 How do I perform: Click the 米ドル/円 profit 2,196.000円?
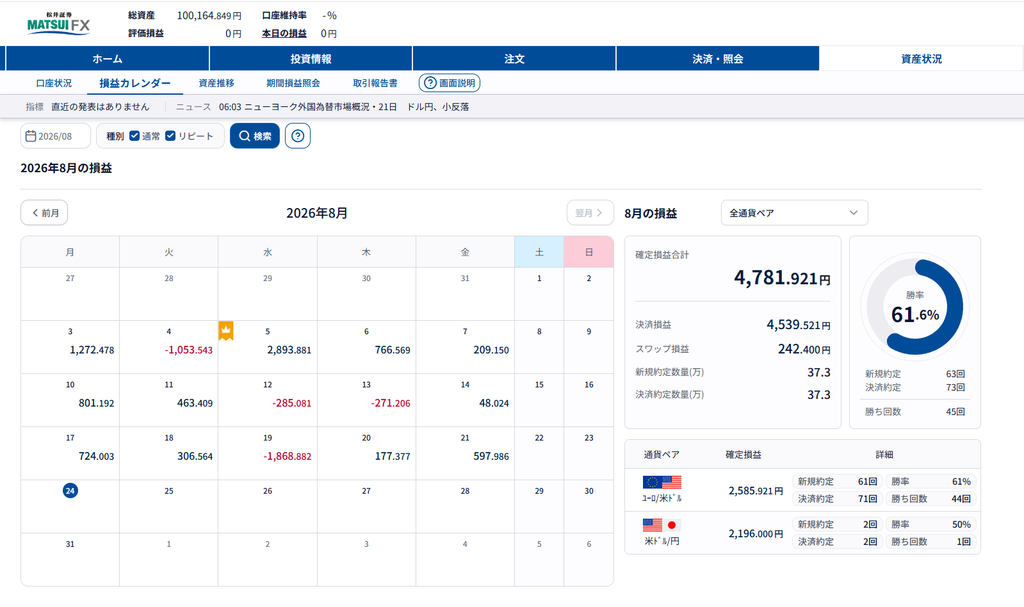(756, 533)
